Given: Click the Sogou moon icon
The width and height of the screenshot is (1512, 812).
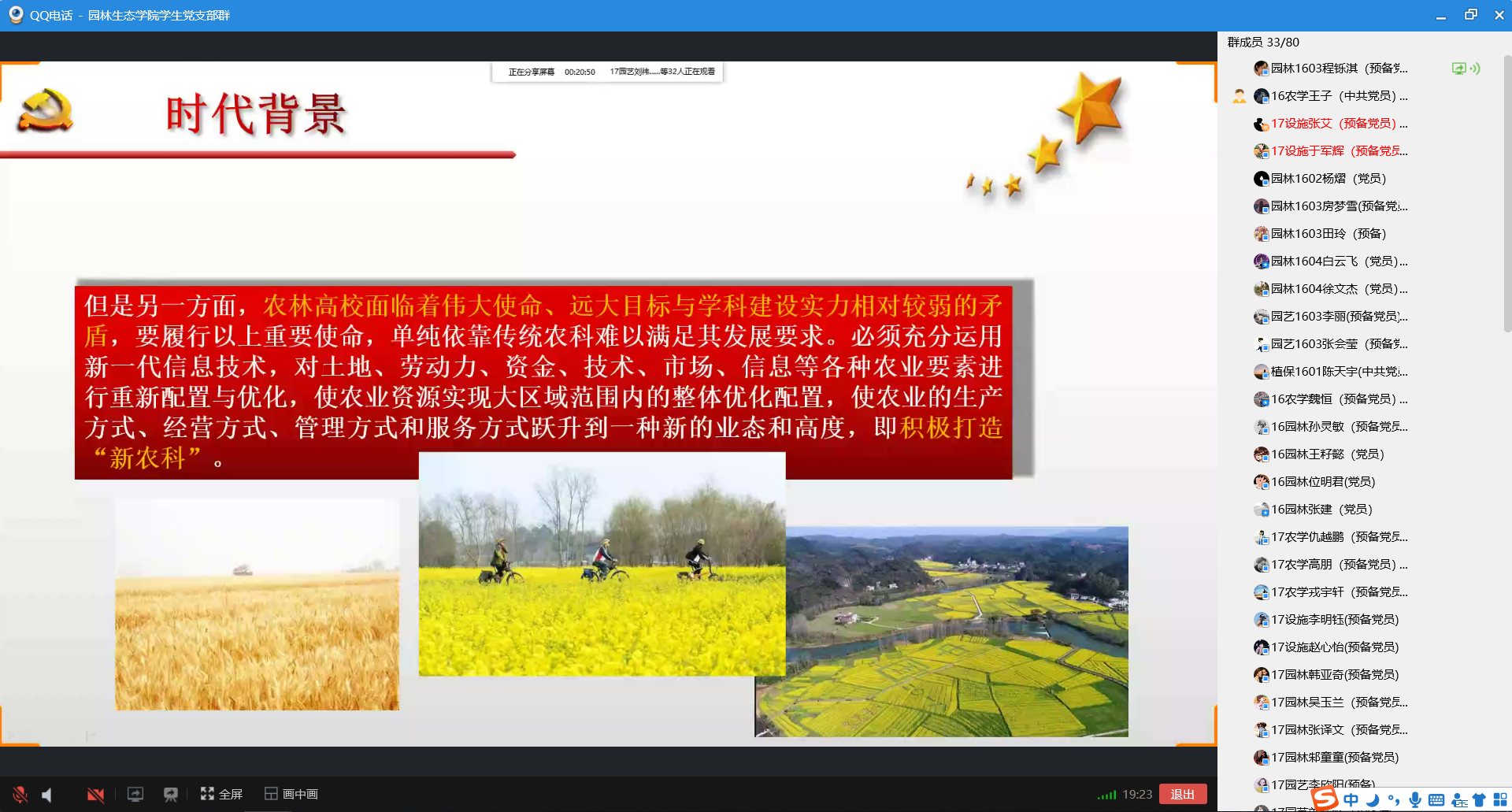Looking at the screenshot, I should [1373, 800].
